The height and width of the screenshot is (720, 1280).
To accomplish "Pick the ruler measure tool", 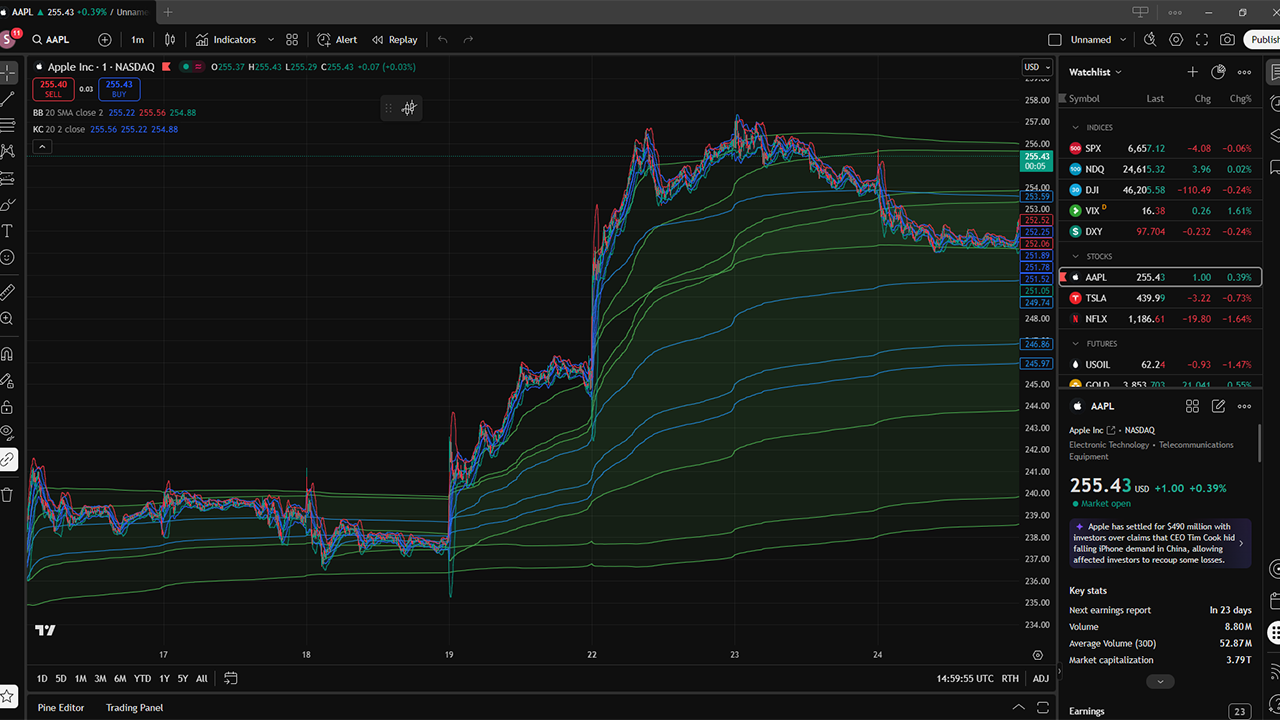I will [7, 292].
